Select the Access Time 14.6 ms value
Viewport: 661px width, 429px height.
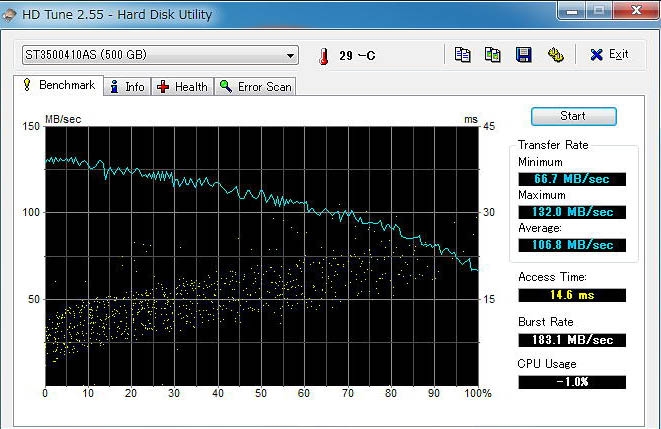[x=572, y=295]
